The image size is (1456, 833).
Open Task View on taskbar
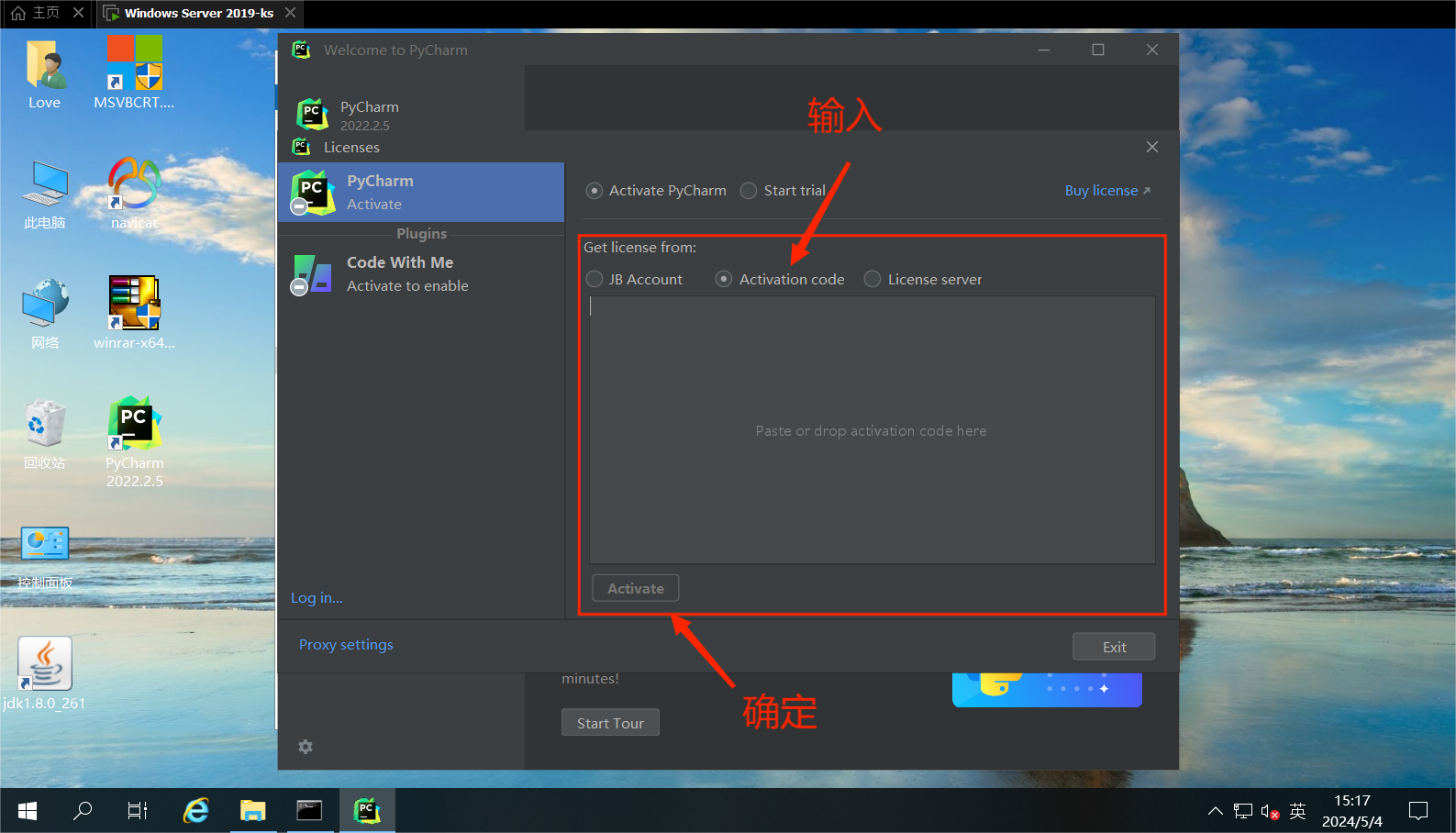click(138, 811)
